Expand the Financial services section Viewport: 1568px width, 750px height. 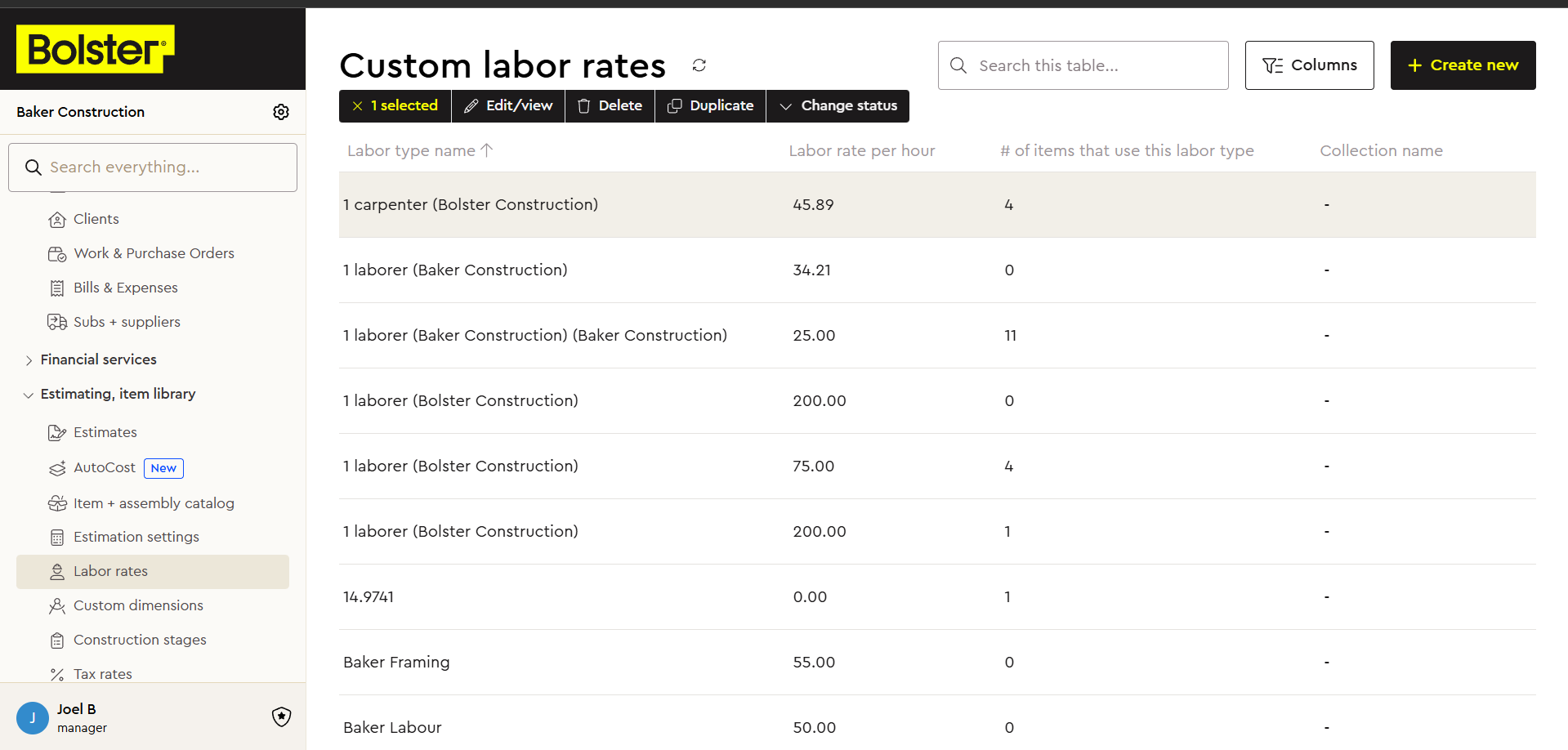point(98,359)
